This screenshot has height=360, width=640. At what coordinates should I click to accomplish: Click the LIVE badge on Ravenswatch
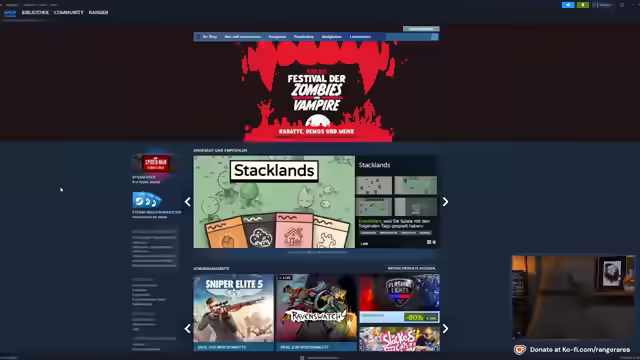[285, 278]
